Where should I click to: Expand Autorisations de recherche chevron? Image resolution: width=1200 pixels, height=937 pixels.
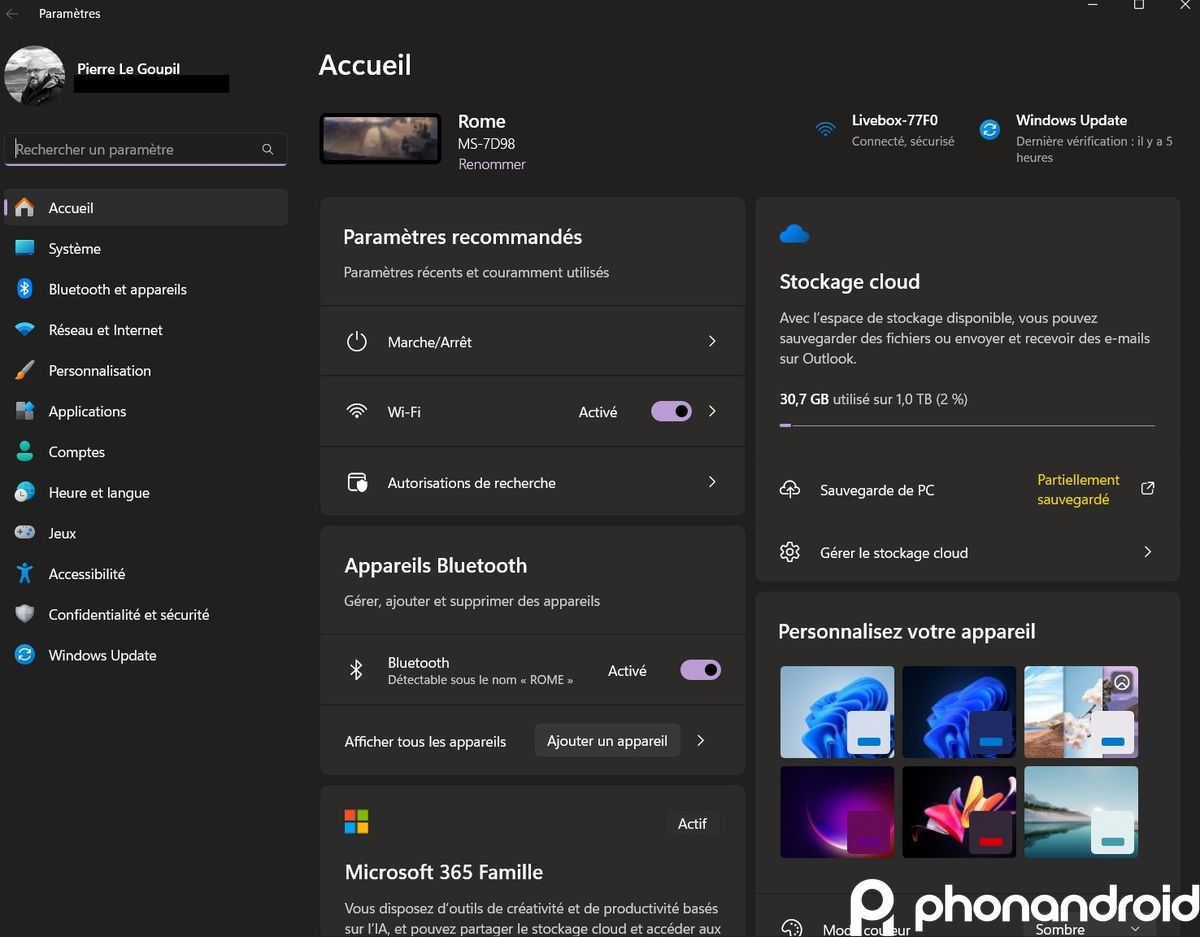click(x=712, y=482)
